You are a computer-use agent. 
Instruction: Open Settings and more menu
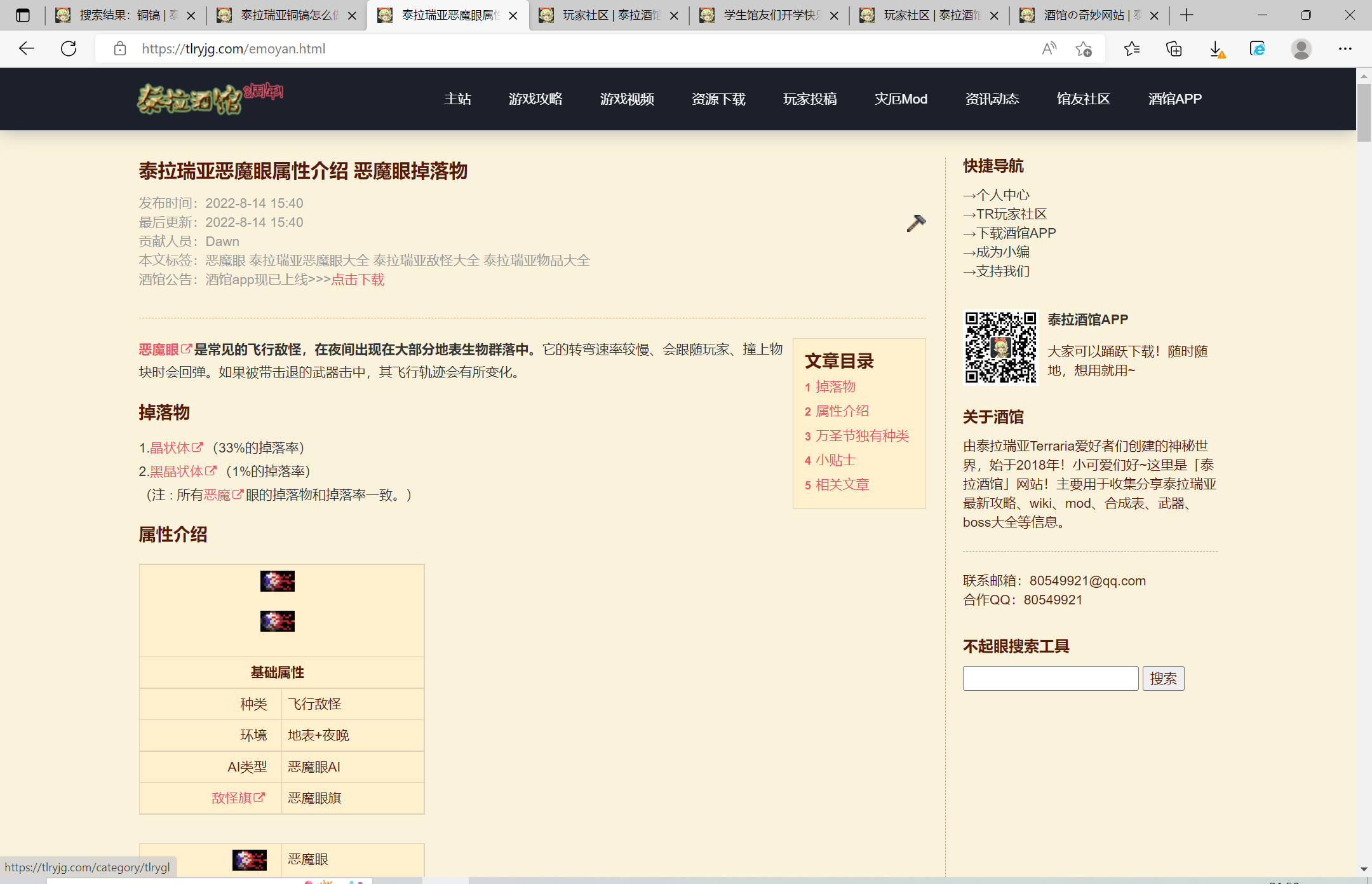(x=1345, y=48)
